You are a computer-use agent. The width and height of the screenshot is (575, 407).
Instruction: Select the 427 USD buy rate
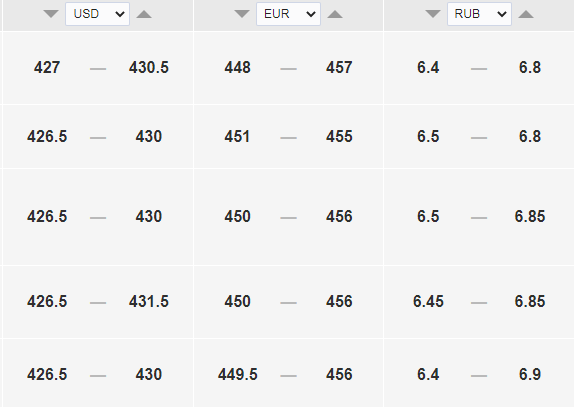pos(47,67)
